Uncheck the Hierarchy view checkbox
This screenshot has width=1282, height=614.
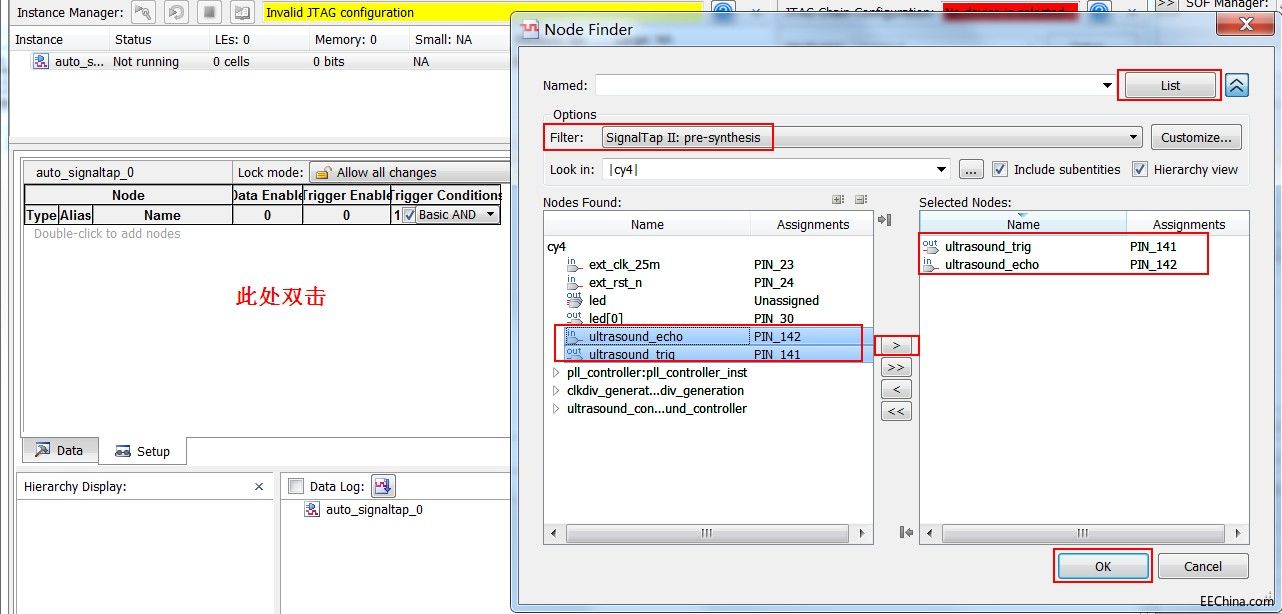[1140, 169]
